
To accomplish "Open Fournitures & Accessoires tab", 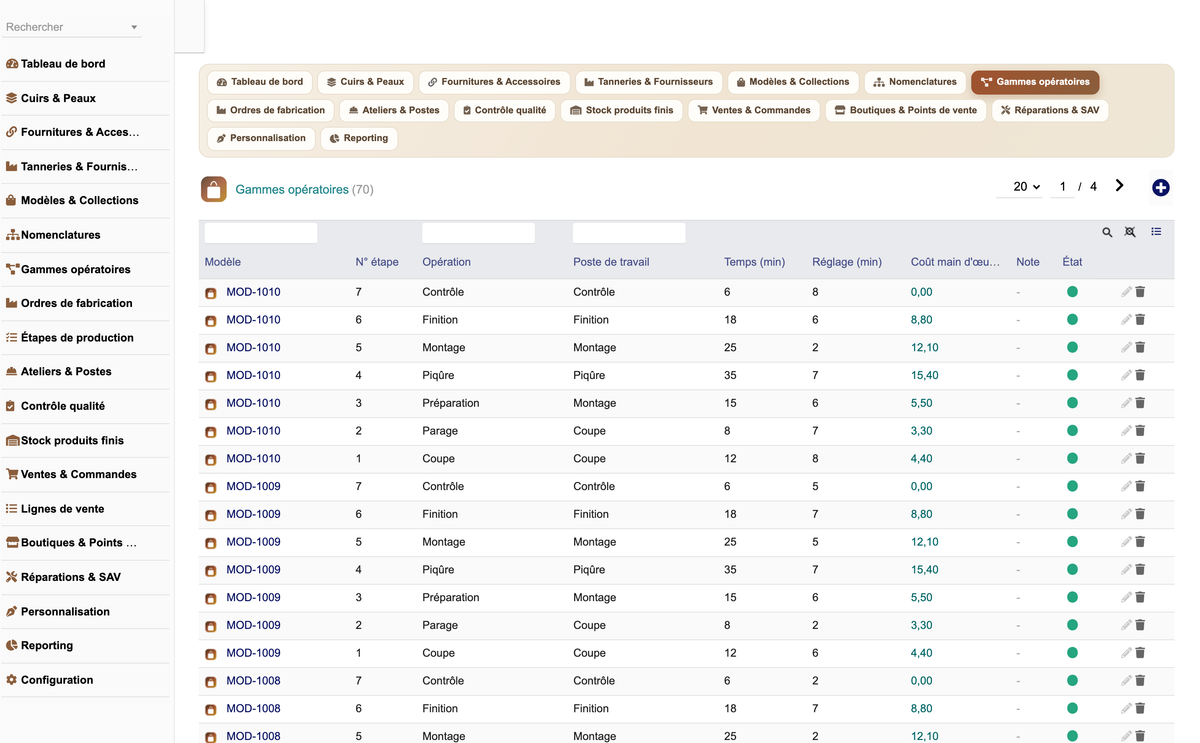I will [x=494, y=82].
